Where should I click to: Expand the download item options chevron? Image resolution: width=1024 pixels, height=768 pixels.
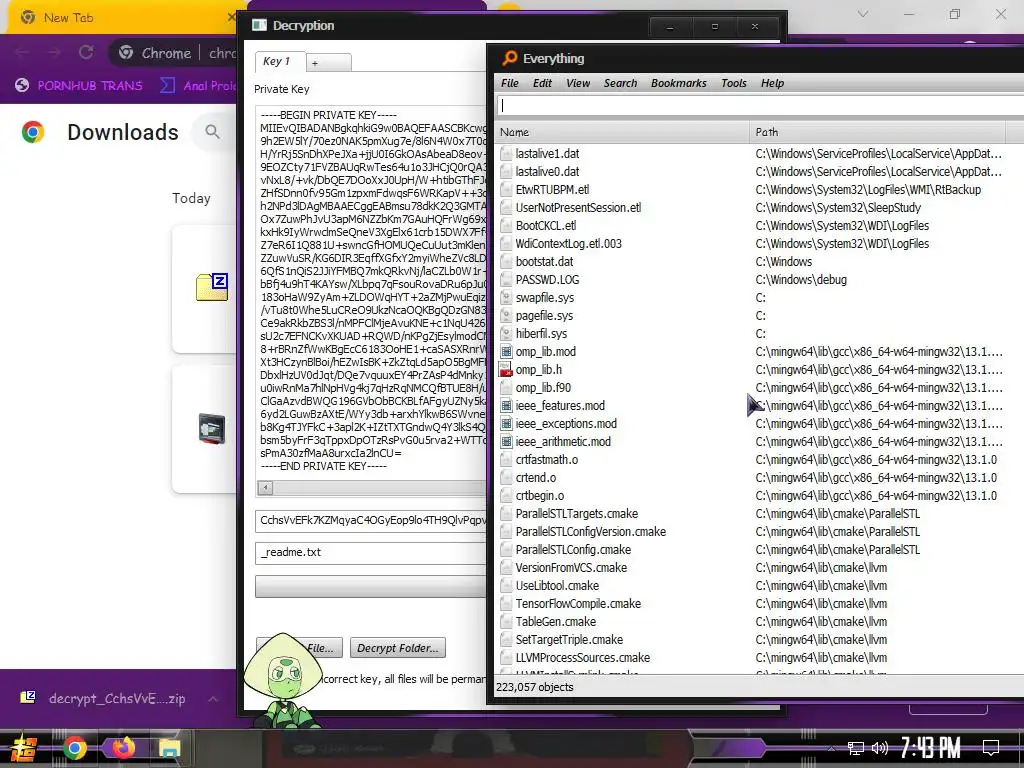click(213, 699)
